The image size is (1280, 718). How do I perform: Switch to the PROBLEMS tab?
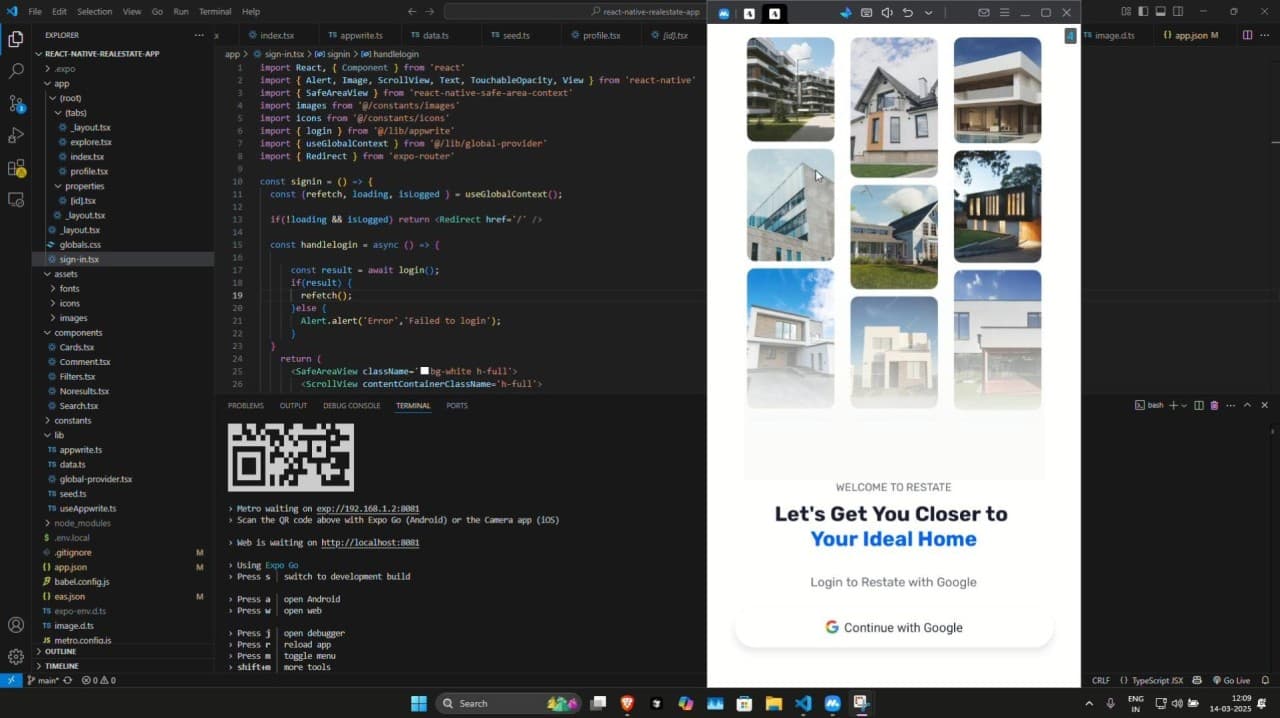[x=245, y=406]
